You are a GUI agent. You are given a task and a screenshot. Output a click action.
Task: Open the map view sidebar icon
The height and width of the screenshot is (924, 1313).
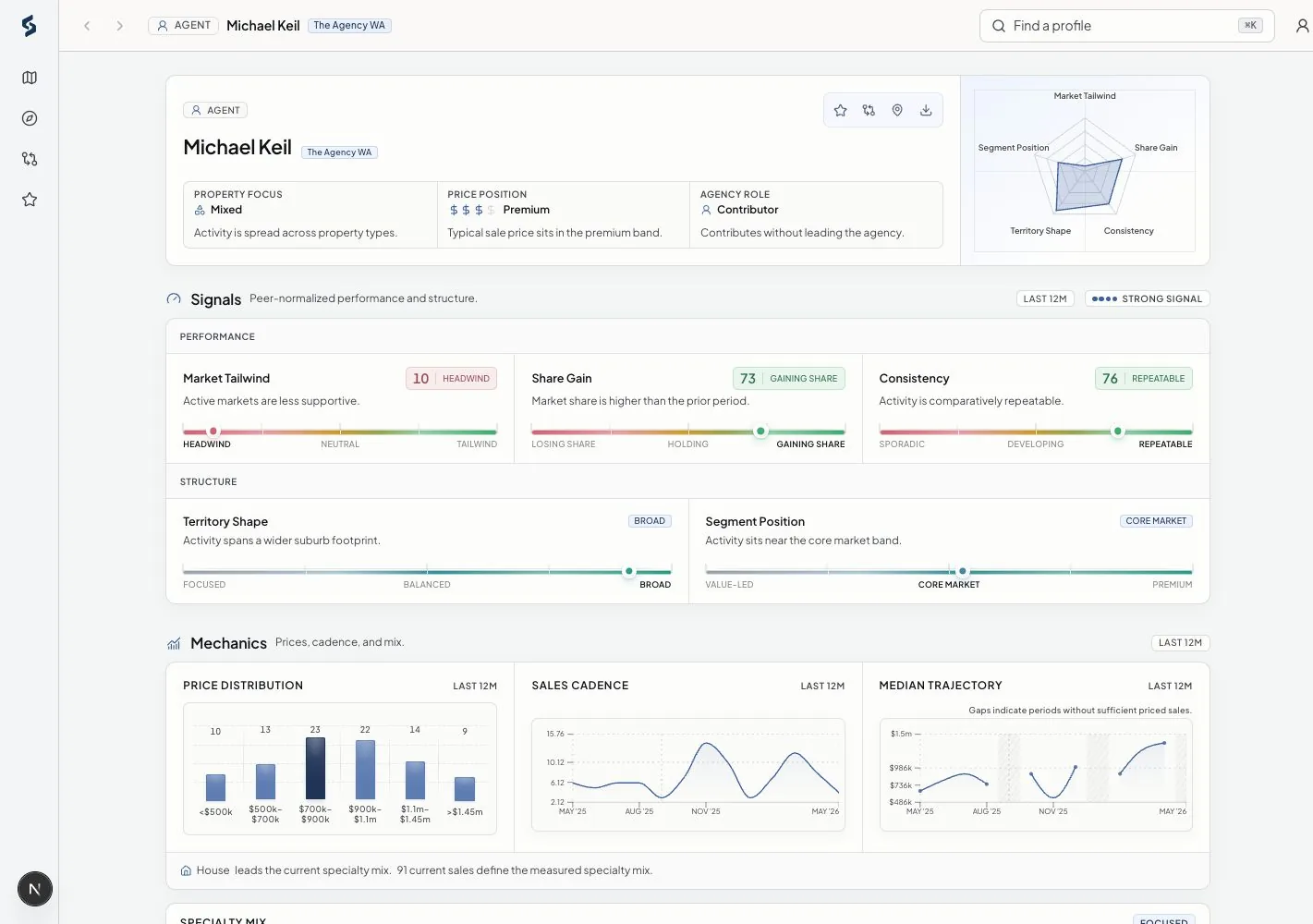30,78
